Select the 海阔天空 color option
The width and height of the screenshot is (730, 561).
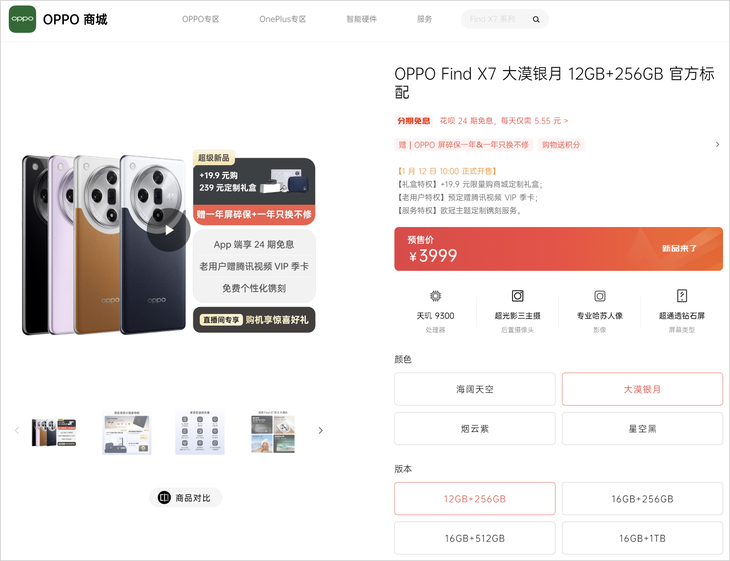click(475, 389)
